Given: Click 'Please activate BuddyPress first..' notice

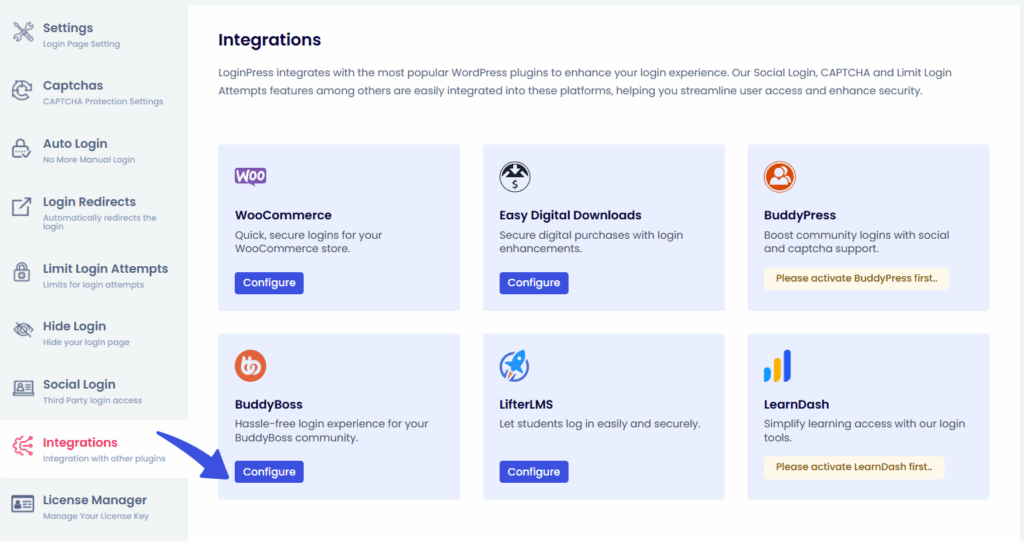Looking at the screenshot, I should click(x=856, y=278).
